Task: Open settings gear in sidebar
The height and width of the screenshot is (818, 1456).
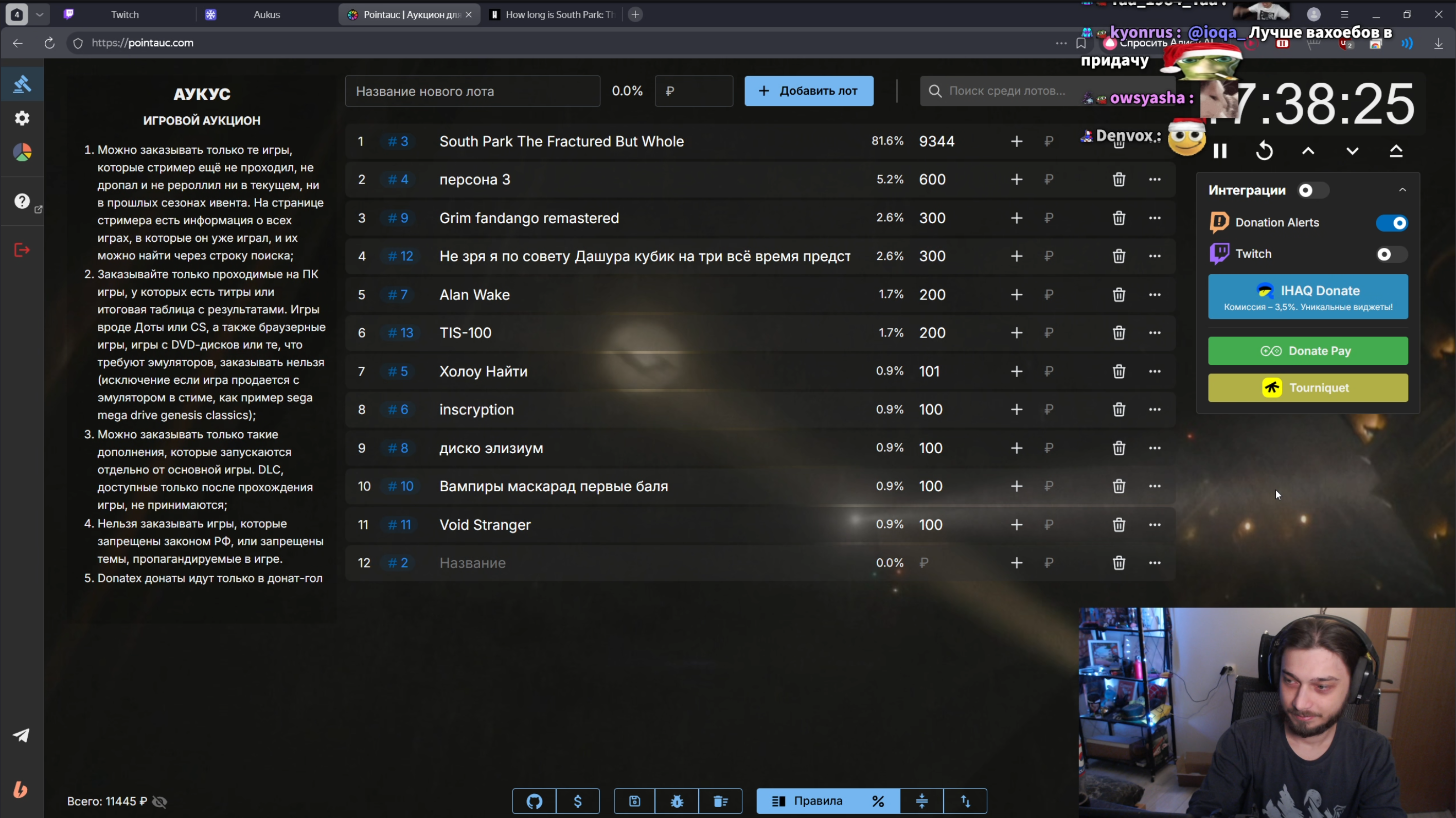Action: pos(22,118)
